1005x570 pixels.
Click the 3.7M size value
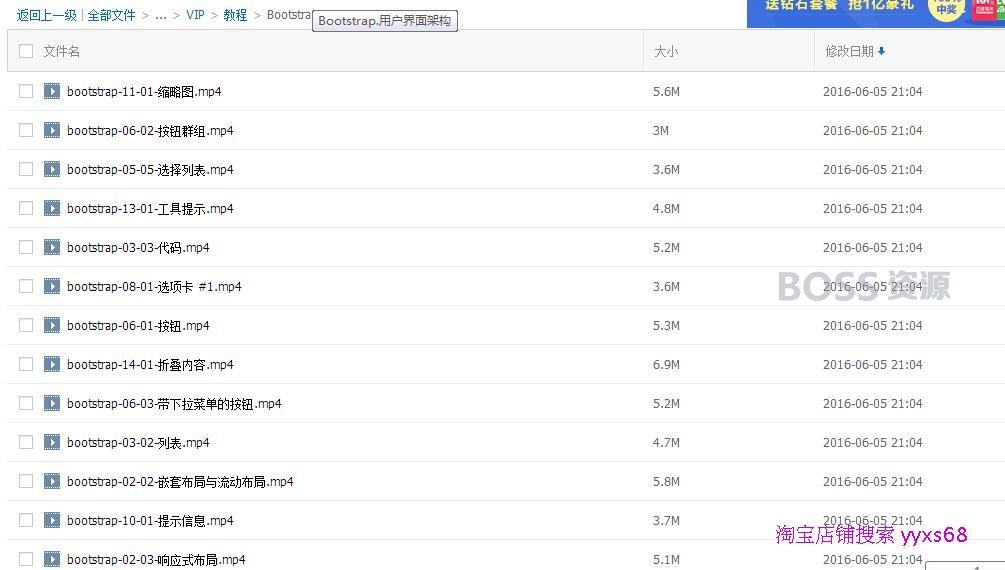[x=667, y=520]
